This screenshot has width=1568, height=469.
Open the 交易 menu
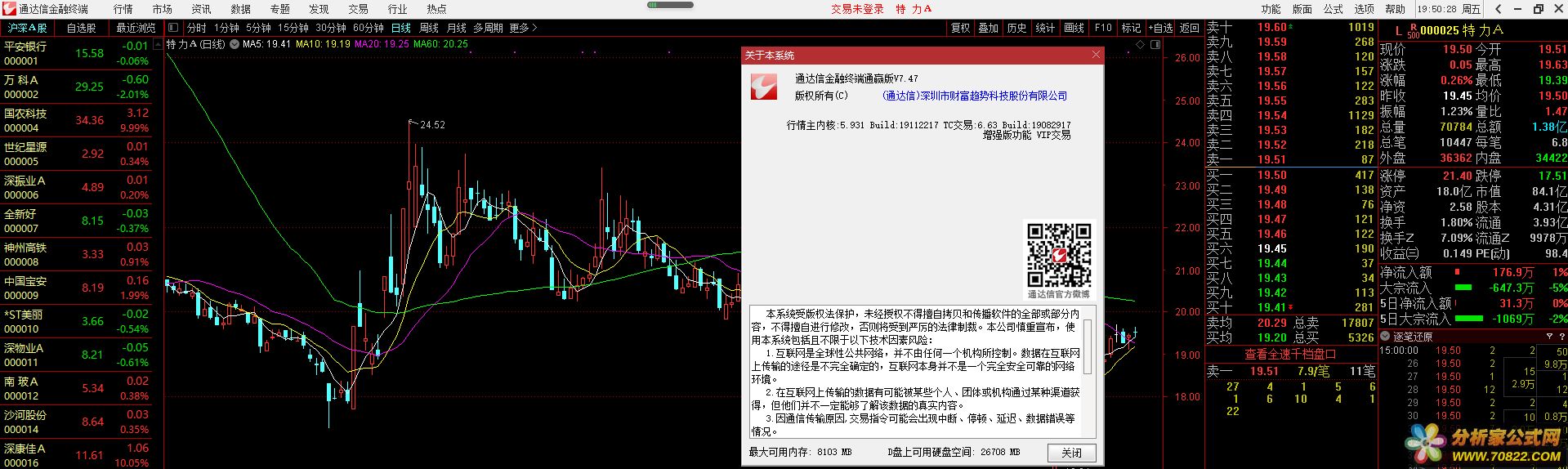point(358,9)
